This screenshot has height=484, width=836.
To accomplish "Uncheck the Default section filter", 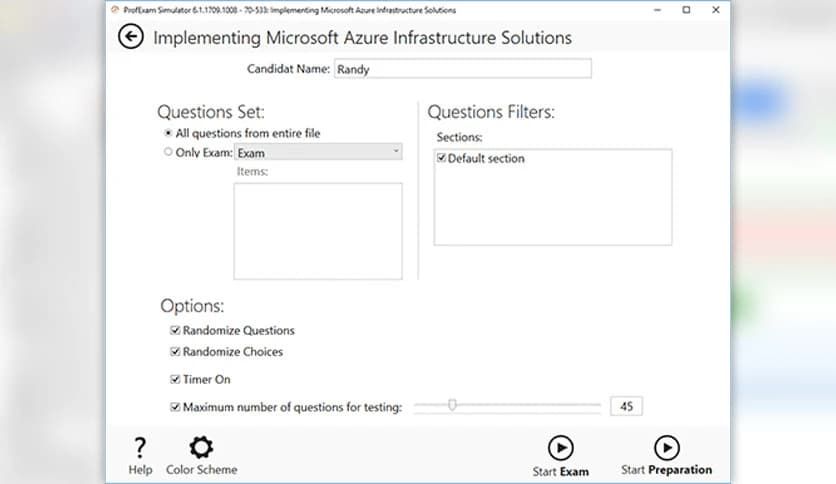I will pyautogui.click(x=441, y=159).
